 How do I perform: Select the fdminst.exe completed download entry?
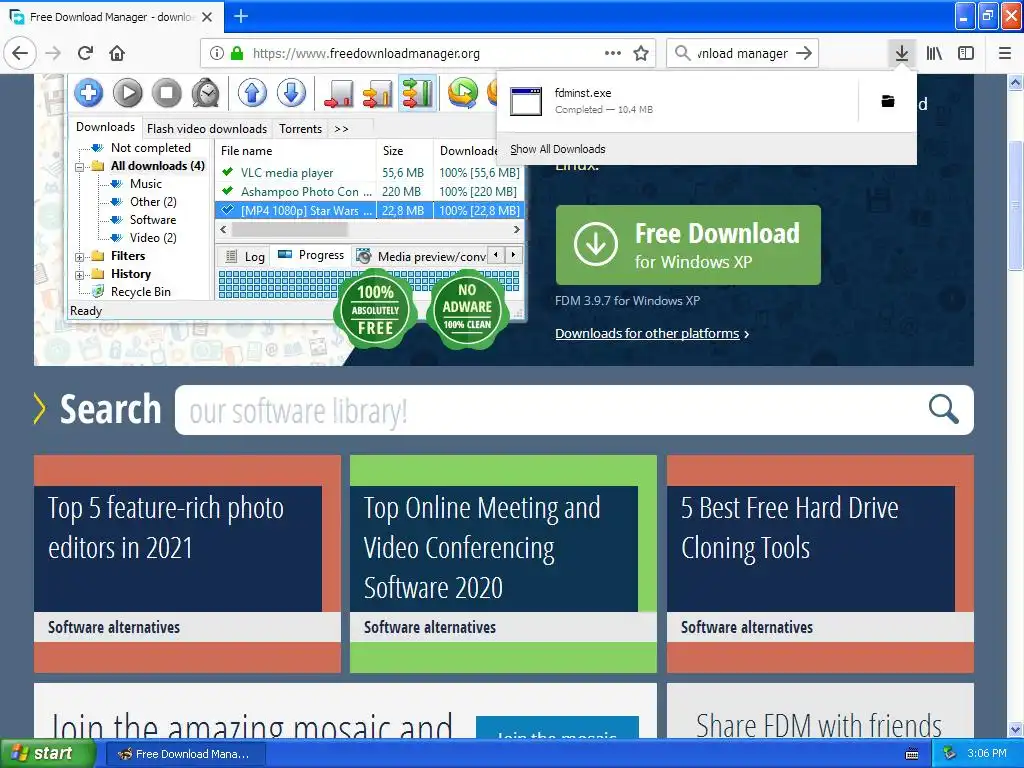pyautogui.click(x=677, y=101)
